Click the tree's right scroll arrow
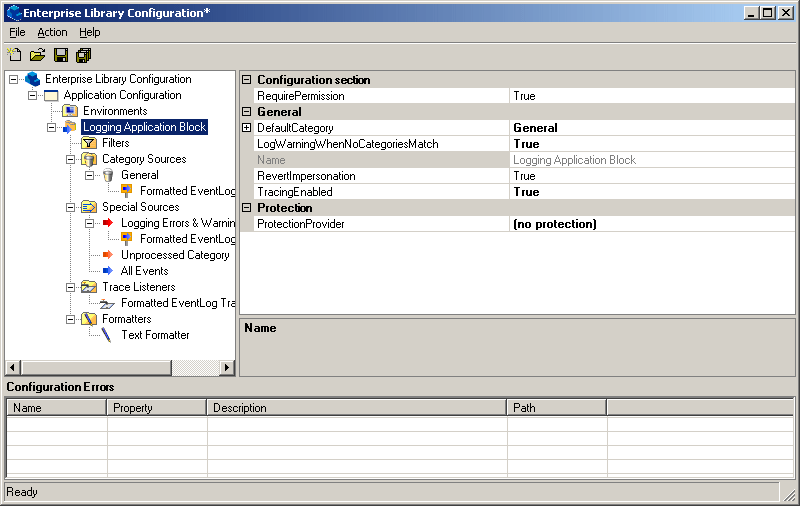The height and width of the screenshot is (506, 800). coord(227,368)
